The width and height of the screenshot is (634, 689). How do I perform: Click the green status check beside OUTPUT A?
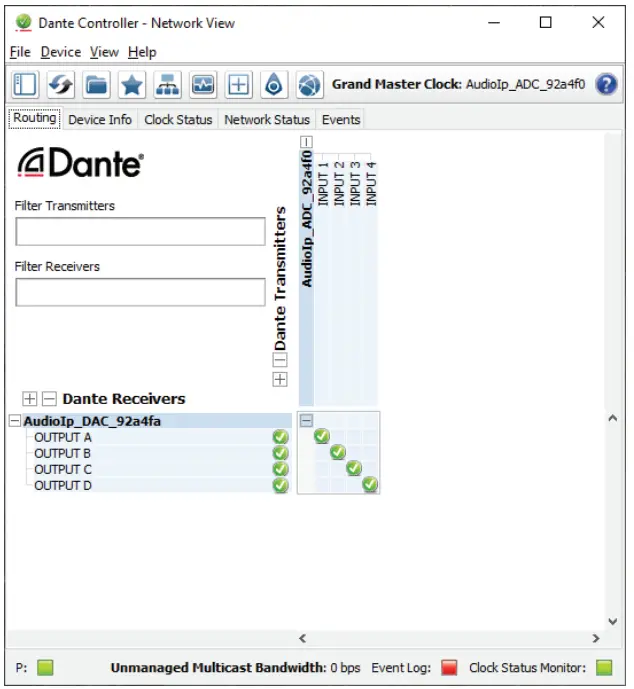280,437
